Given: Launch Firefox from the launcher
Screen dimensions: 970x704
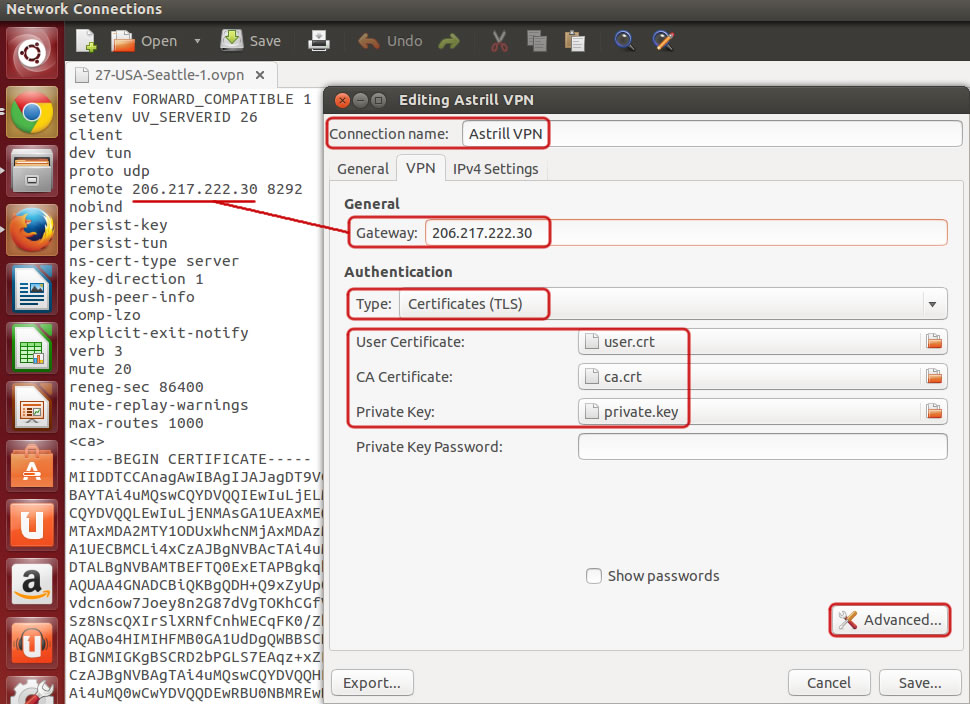Looking at the screenshot, I should pos(32,230).
